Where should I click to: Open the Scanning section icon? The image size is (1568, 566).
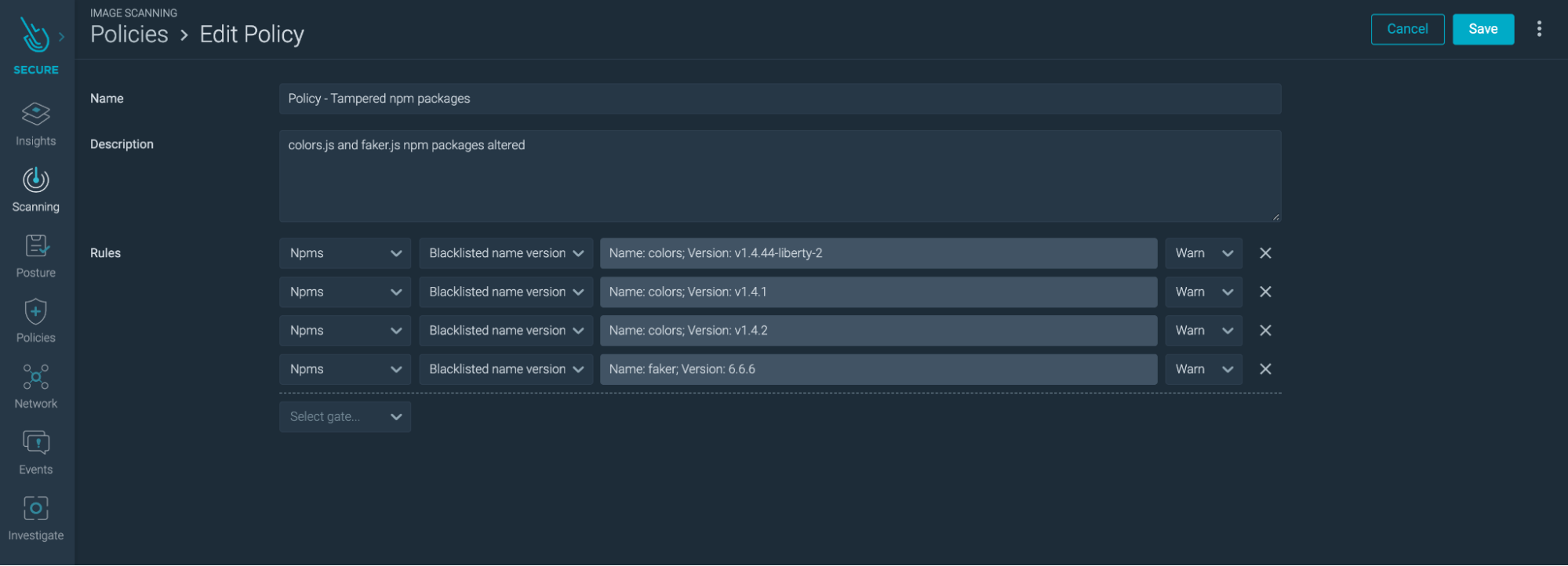tap(36, 180)
